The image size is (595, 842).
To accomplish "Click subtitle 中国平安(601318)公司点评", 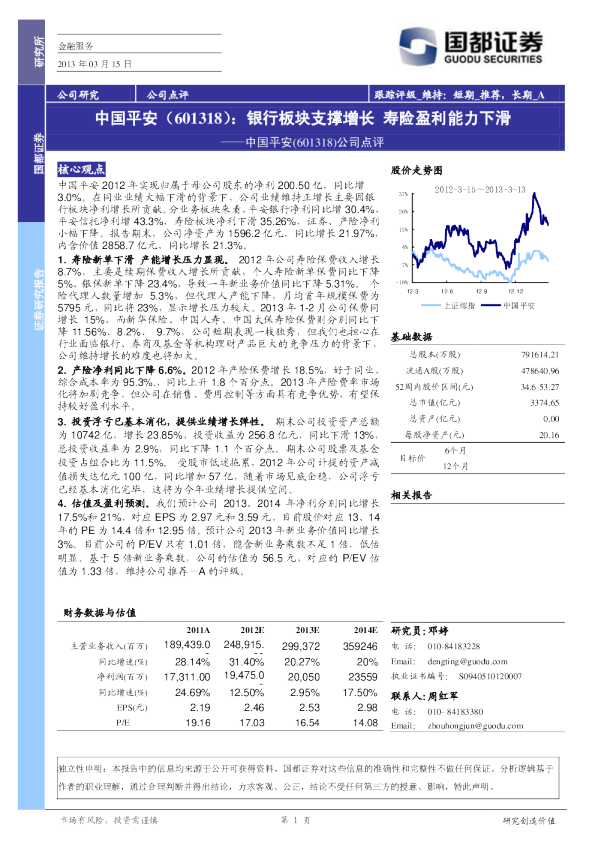I will (x=315, y=142).
